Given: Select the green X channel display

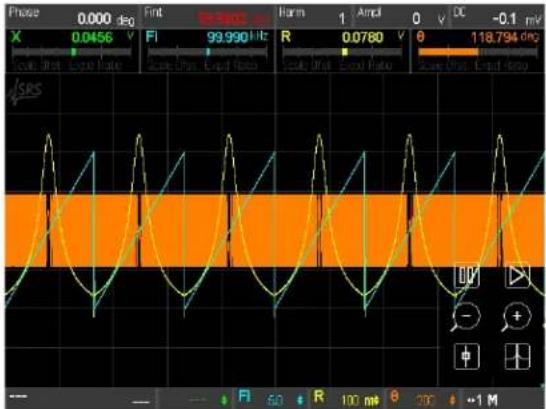Looking at the screenshot, I should [72, 51].
